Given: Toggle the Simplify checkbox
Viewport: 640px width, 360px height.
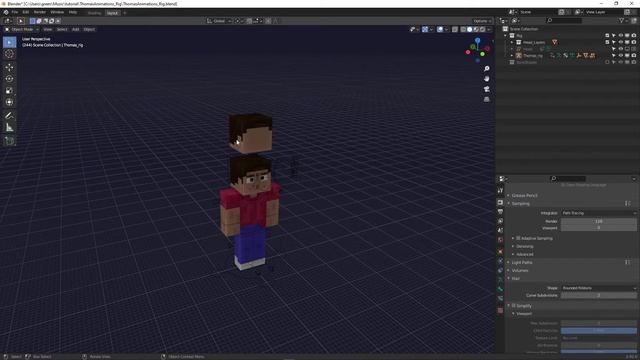Looking at the screenshot, I should tap(513, 305).
